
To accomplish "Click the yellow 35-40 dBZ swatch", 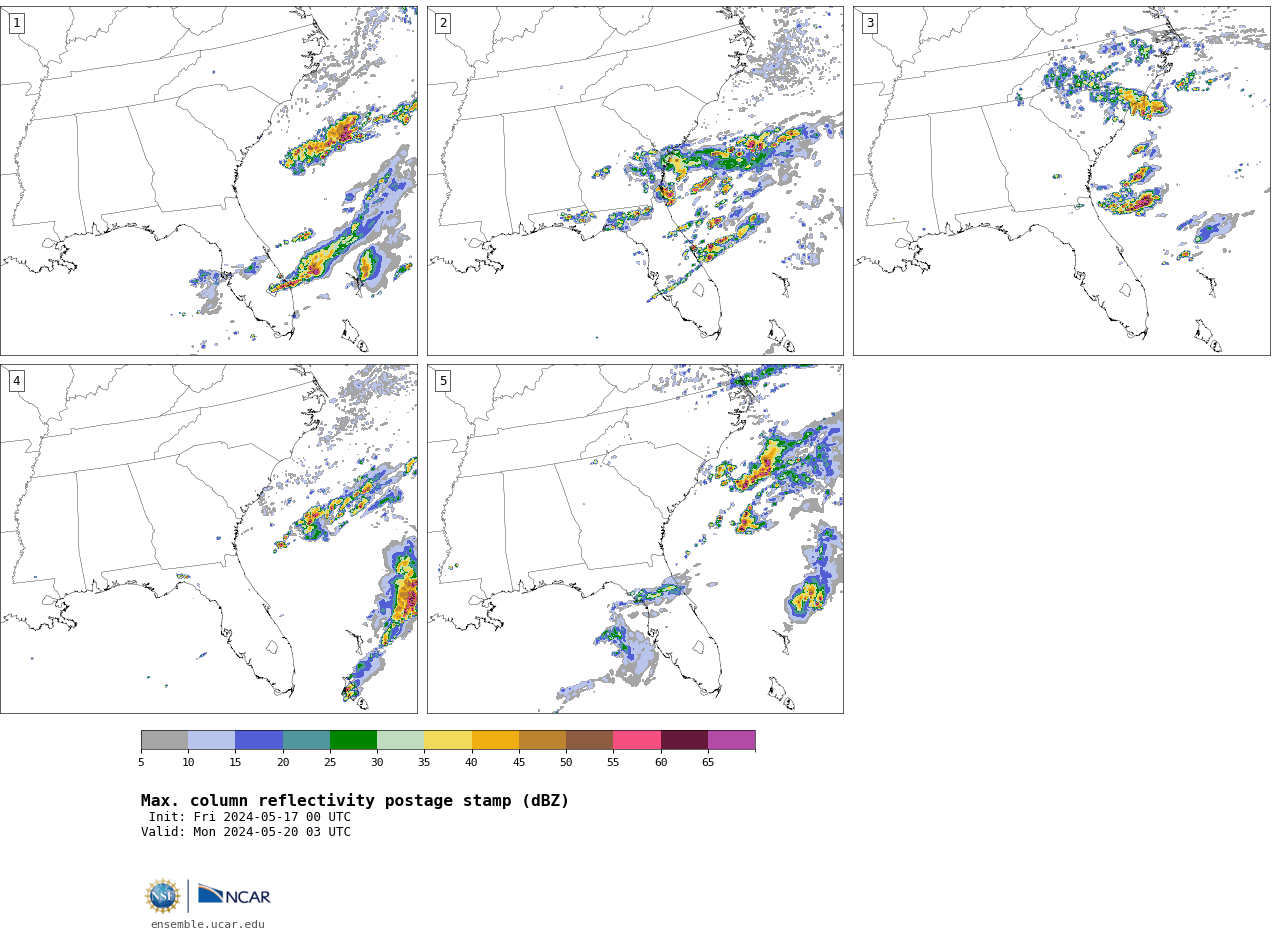I will tap(448, 740).
